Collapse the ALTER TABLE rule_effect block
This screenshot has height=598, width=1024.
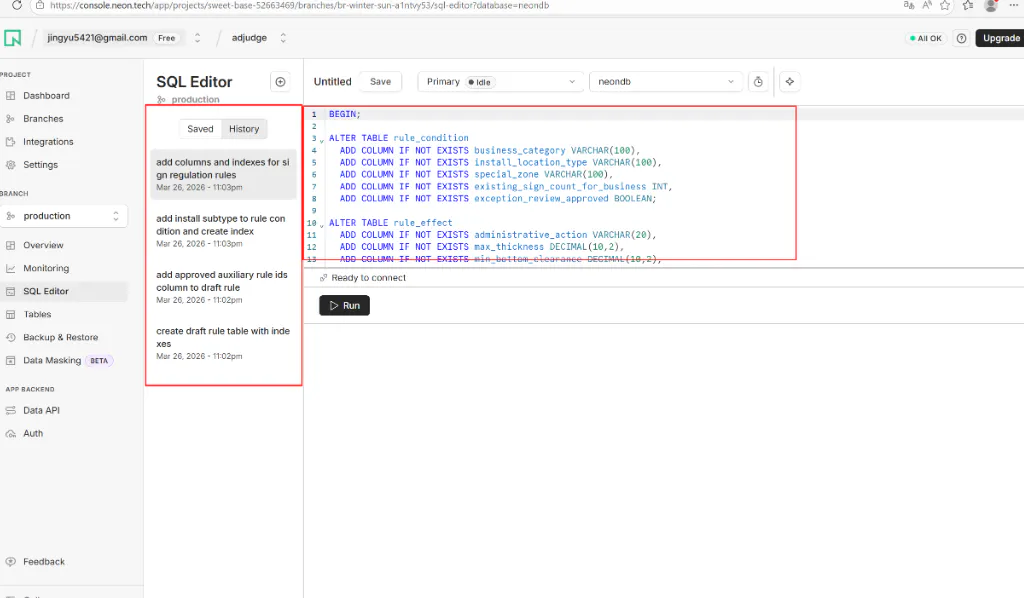tap(322, 225)
